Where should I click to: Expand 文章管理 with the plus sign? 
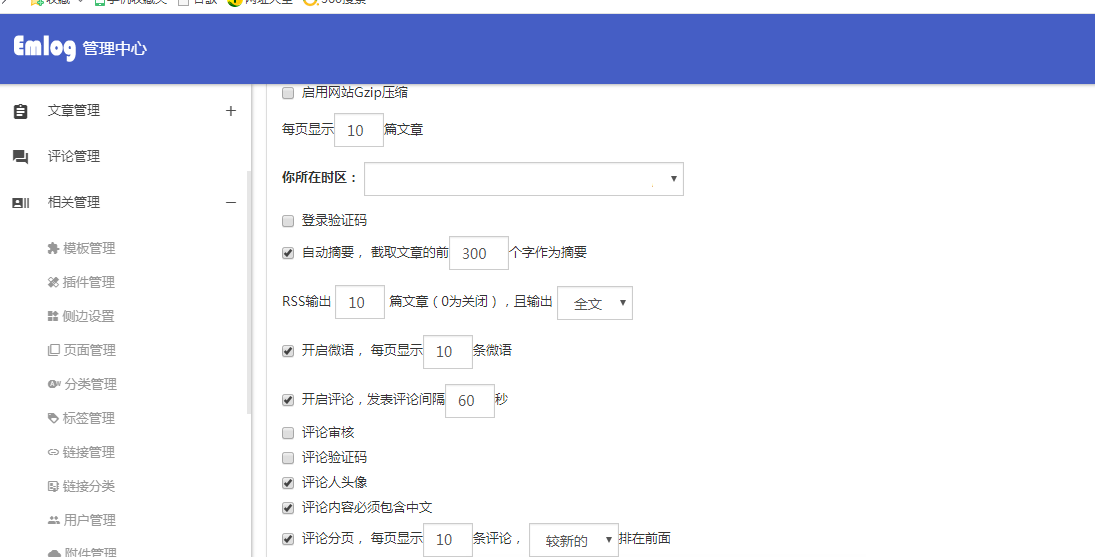pos(231,111)
